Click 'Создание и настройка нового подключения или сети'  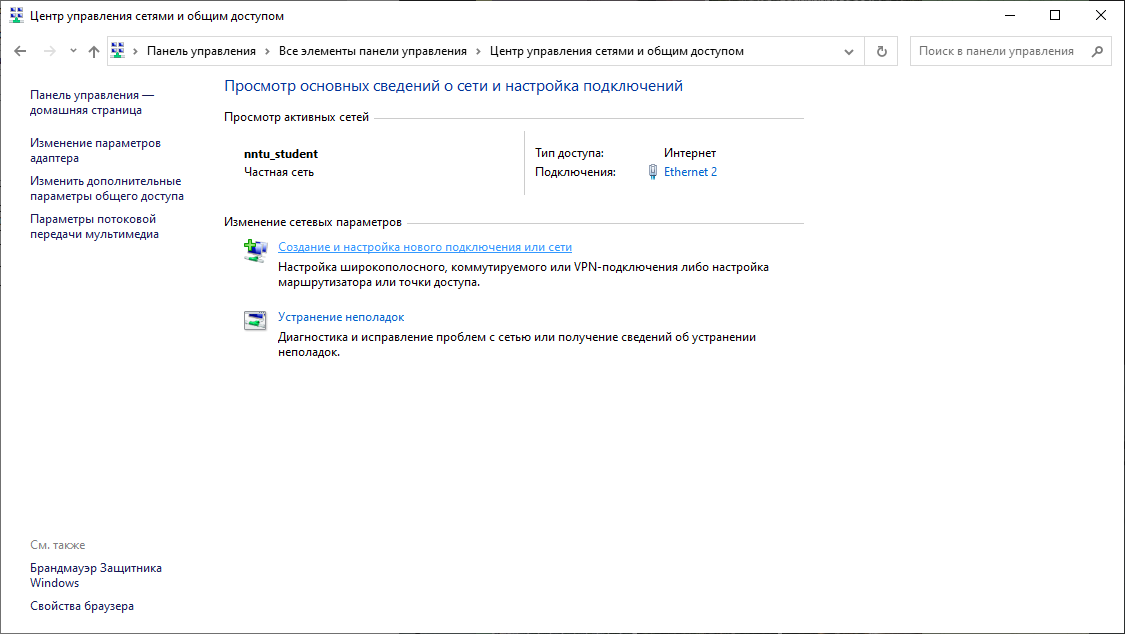pos(425,248)
